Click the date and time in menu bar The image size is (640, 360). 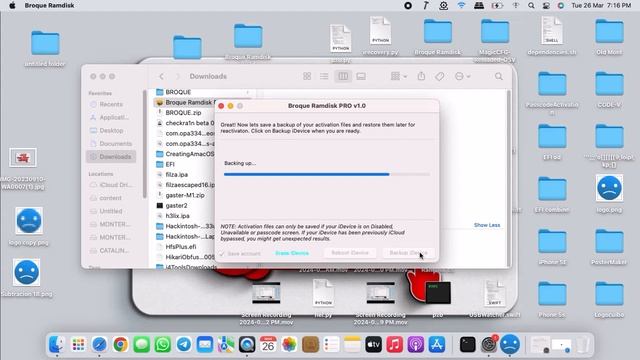pos(601,5)
